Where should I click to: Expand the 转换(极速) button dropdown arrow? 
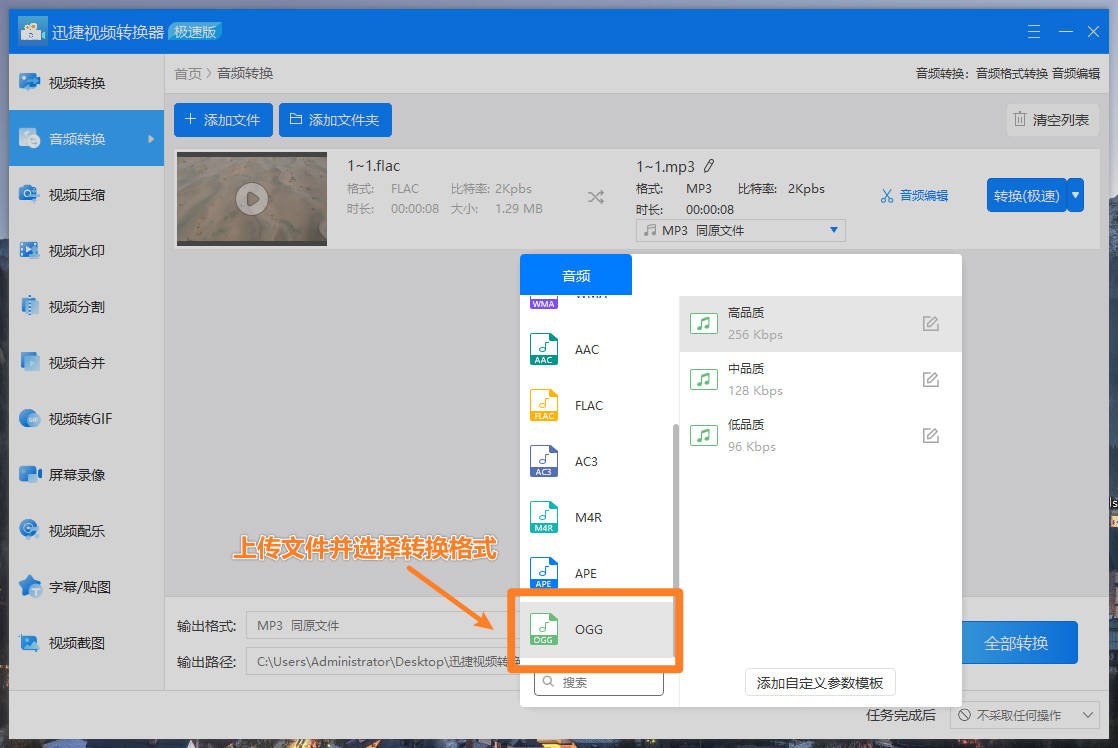coord(1075,195)
